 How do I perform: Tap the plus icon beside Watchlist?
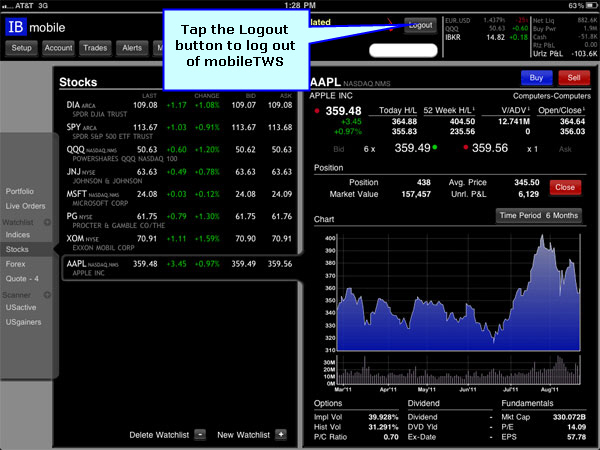tap(48, 220)
